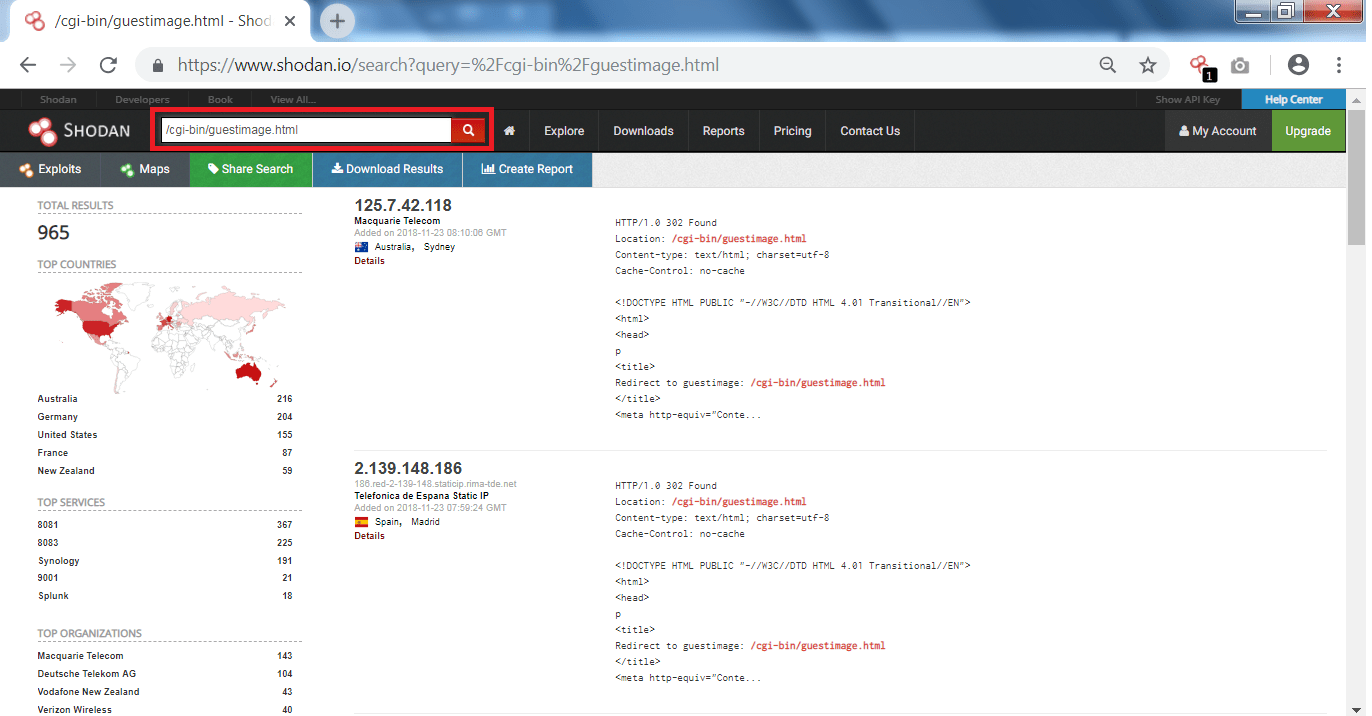Filter results by country United States
The height and width of the screenshot is (716, 1372).
tap(67, 435)
